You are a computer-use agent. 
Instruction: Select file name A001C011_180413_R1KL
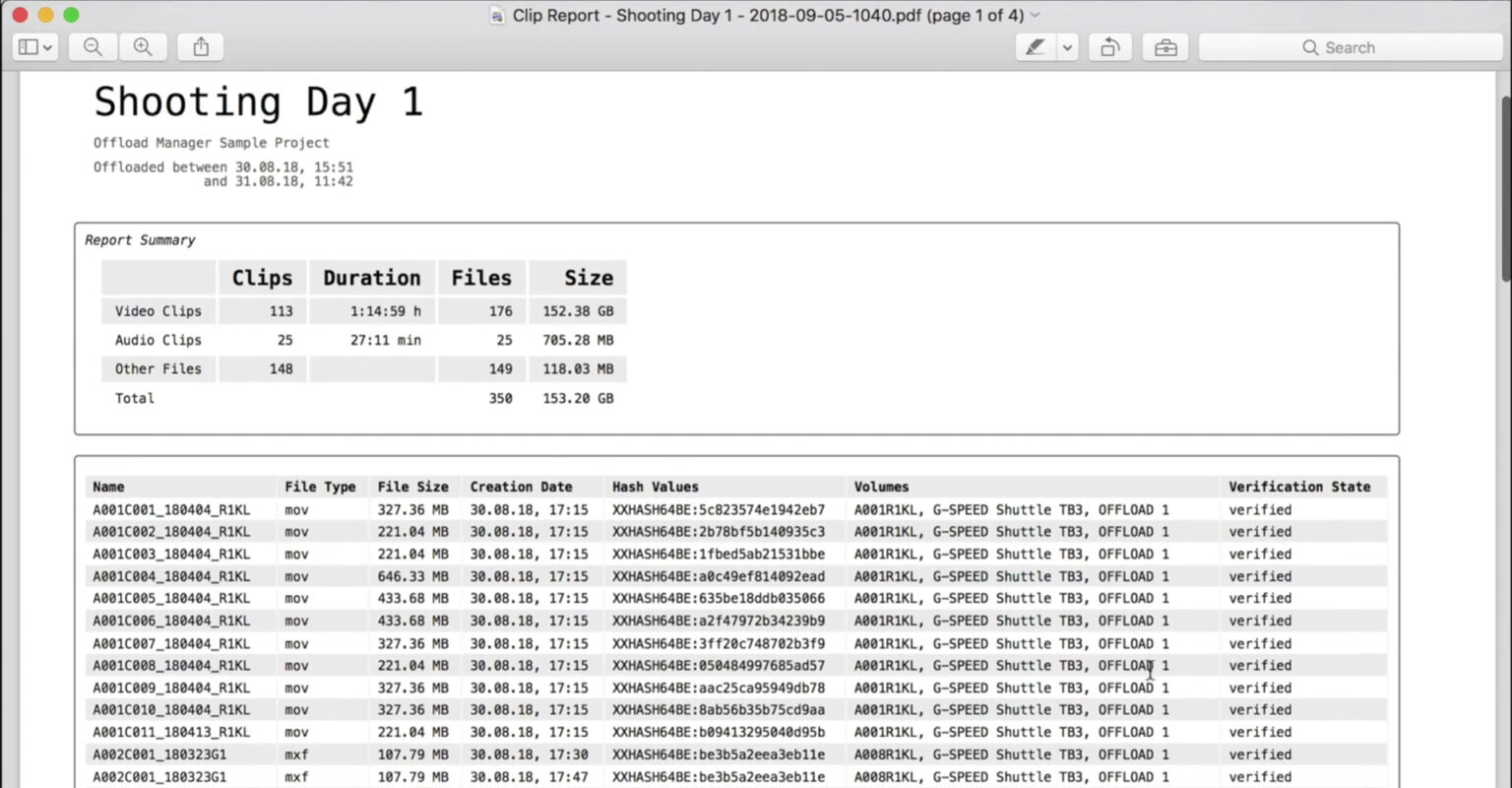pos(171,732)
